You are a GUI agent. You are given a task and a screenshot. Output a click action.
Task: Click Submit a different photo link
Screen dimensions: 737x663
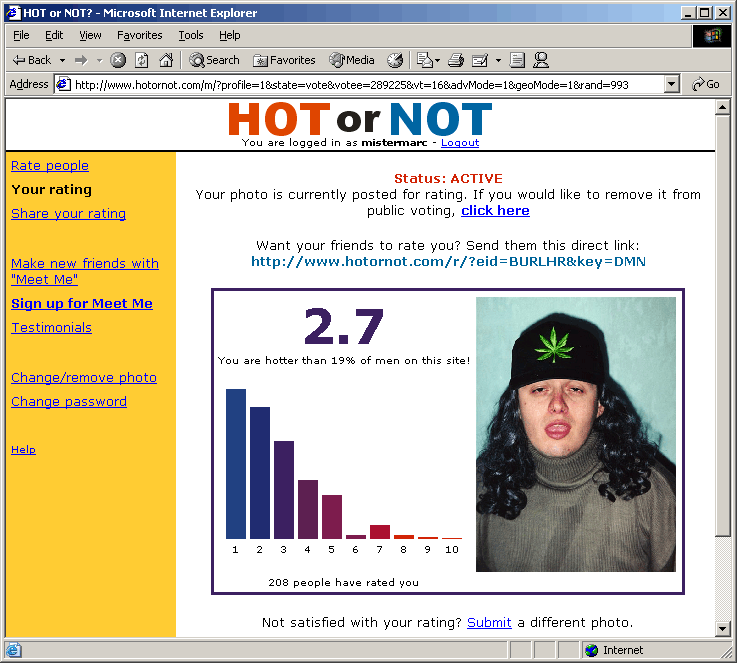(489, 623)
